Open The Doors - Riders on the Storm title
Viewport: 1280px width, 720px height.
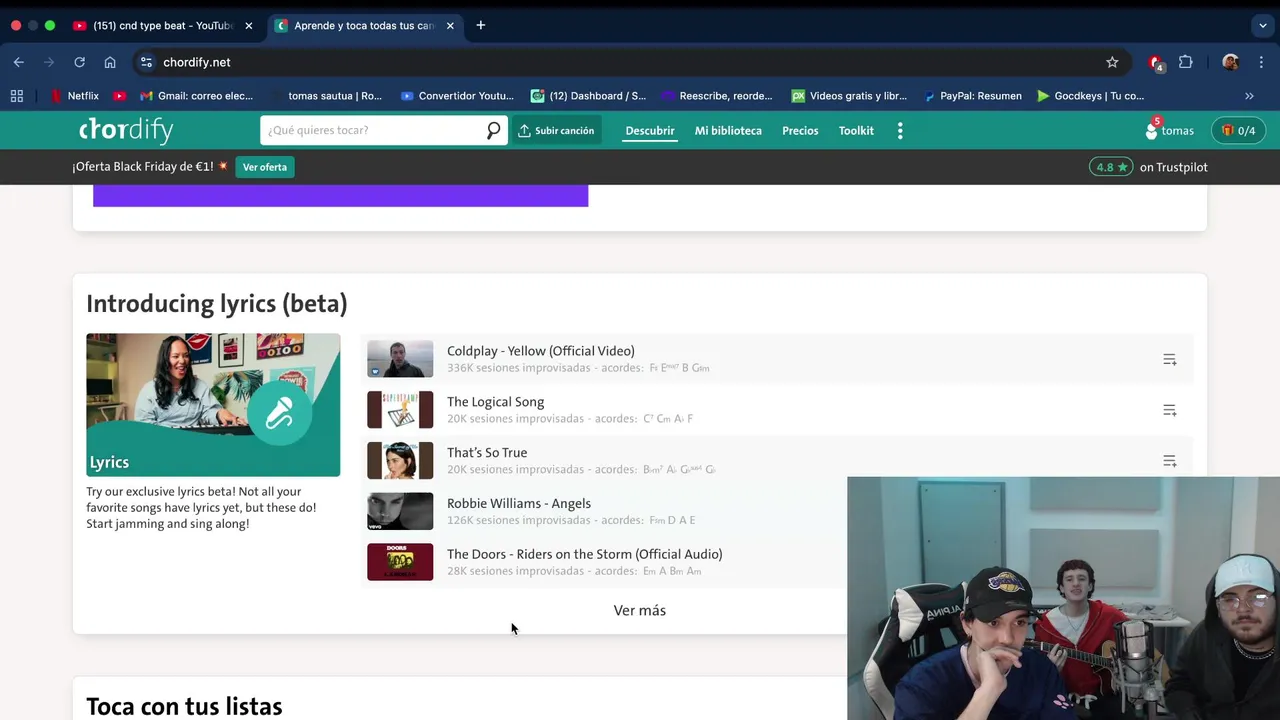[x=585, y=554]
